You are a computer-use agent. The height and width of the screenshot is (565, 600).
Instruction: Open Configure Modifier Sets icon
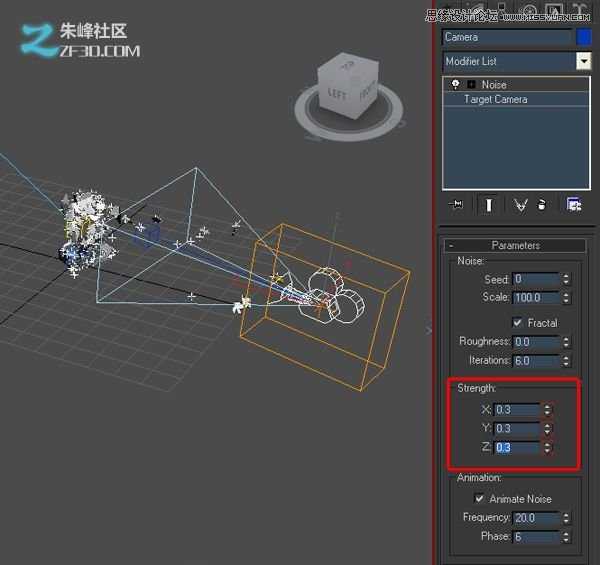pos(574,205)
